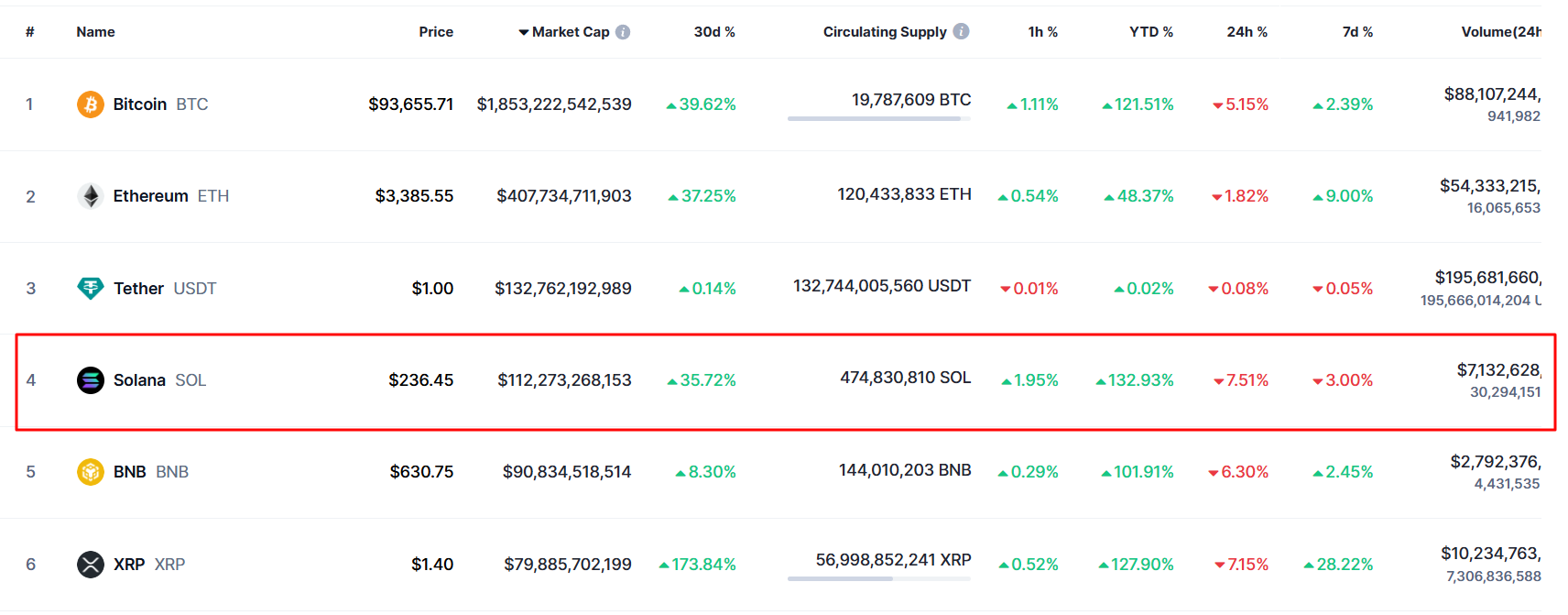The image size is (1568, 615).
Task: Select the 30d % column header
Action: point(714,31)
